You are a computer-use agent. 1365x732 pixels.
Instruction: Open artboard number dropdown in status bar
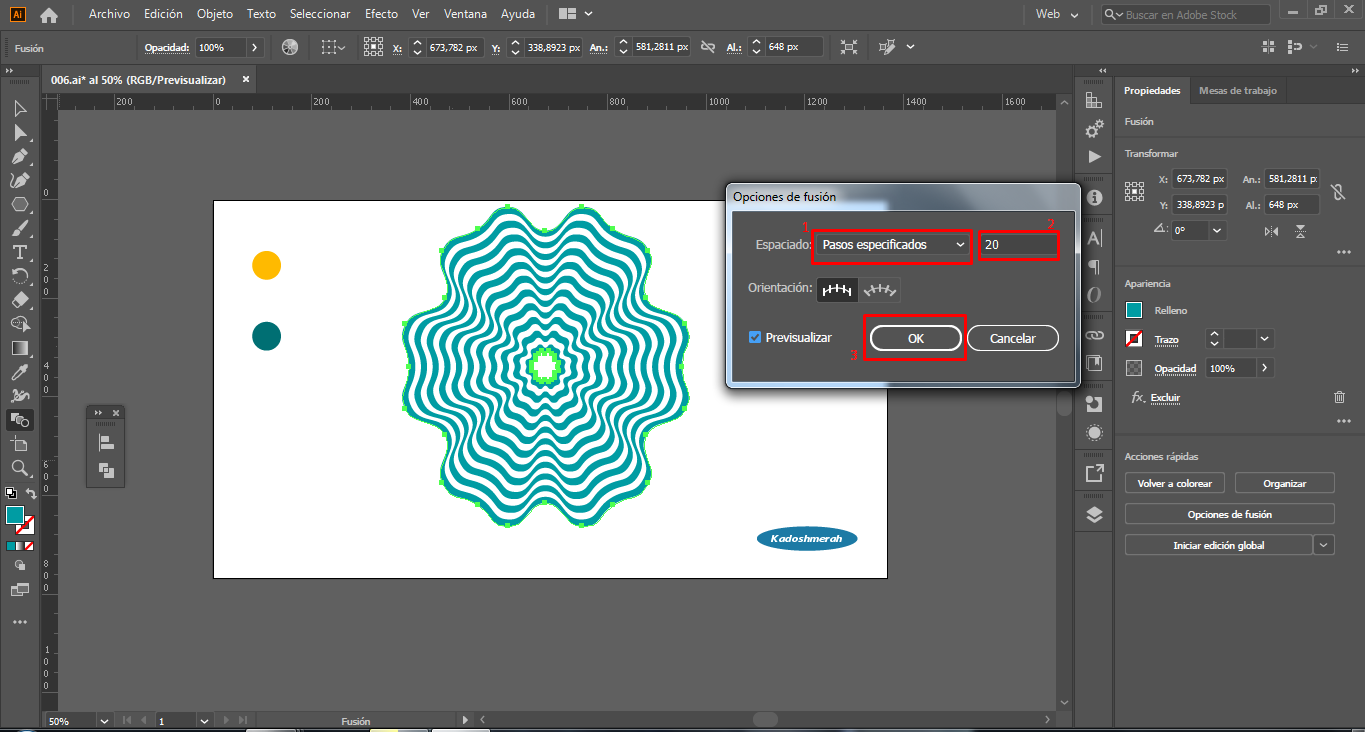pyautogui.click(x=204, y=721)
